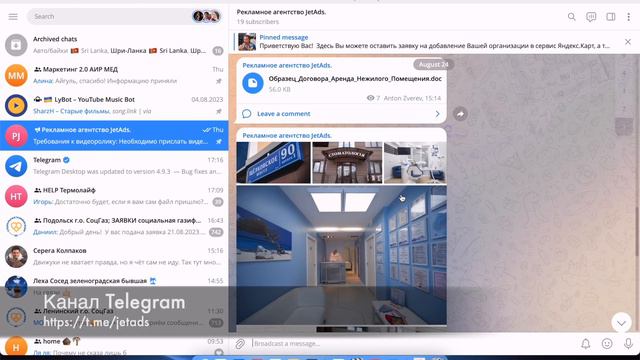Open the hamburger main menu

pos(13,17)
